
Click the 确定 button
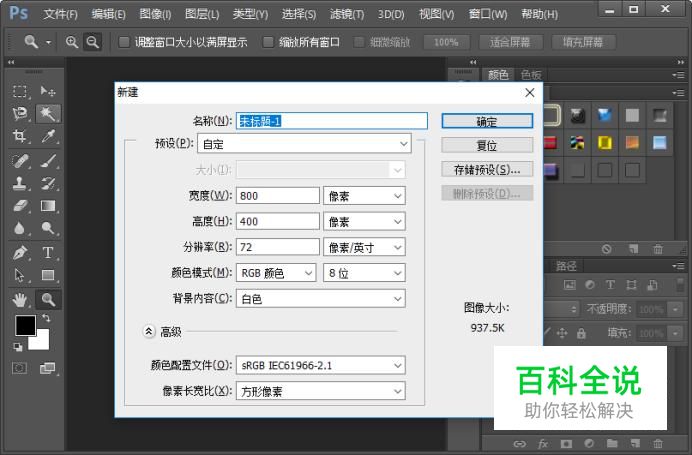(x=487, y=121)
